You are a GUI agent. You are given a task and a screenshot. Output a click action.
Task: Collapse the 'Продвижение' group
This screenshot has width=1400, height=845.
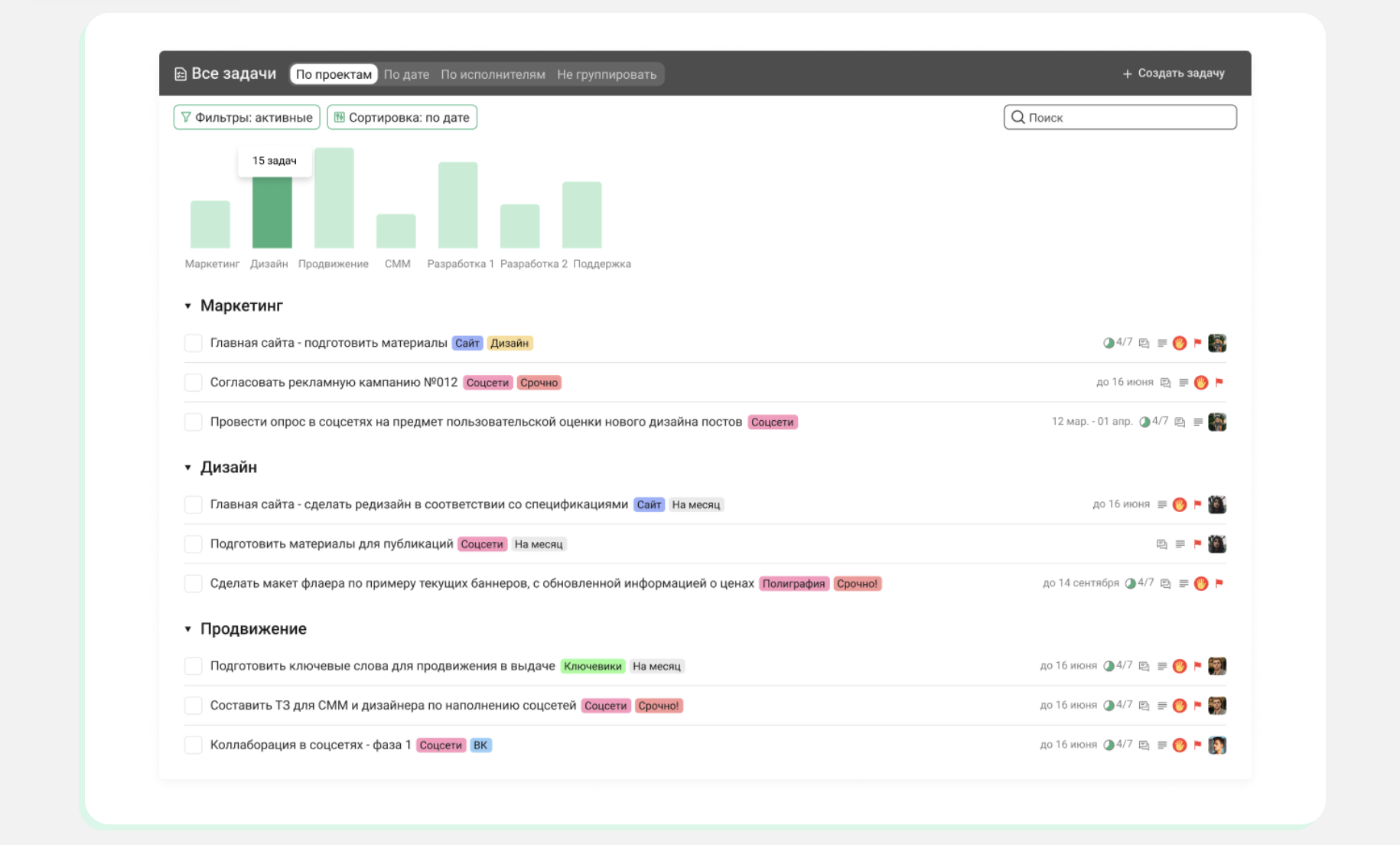(x=188, y=629)
